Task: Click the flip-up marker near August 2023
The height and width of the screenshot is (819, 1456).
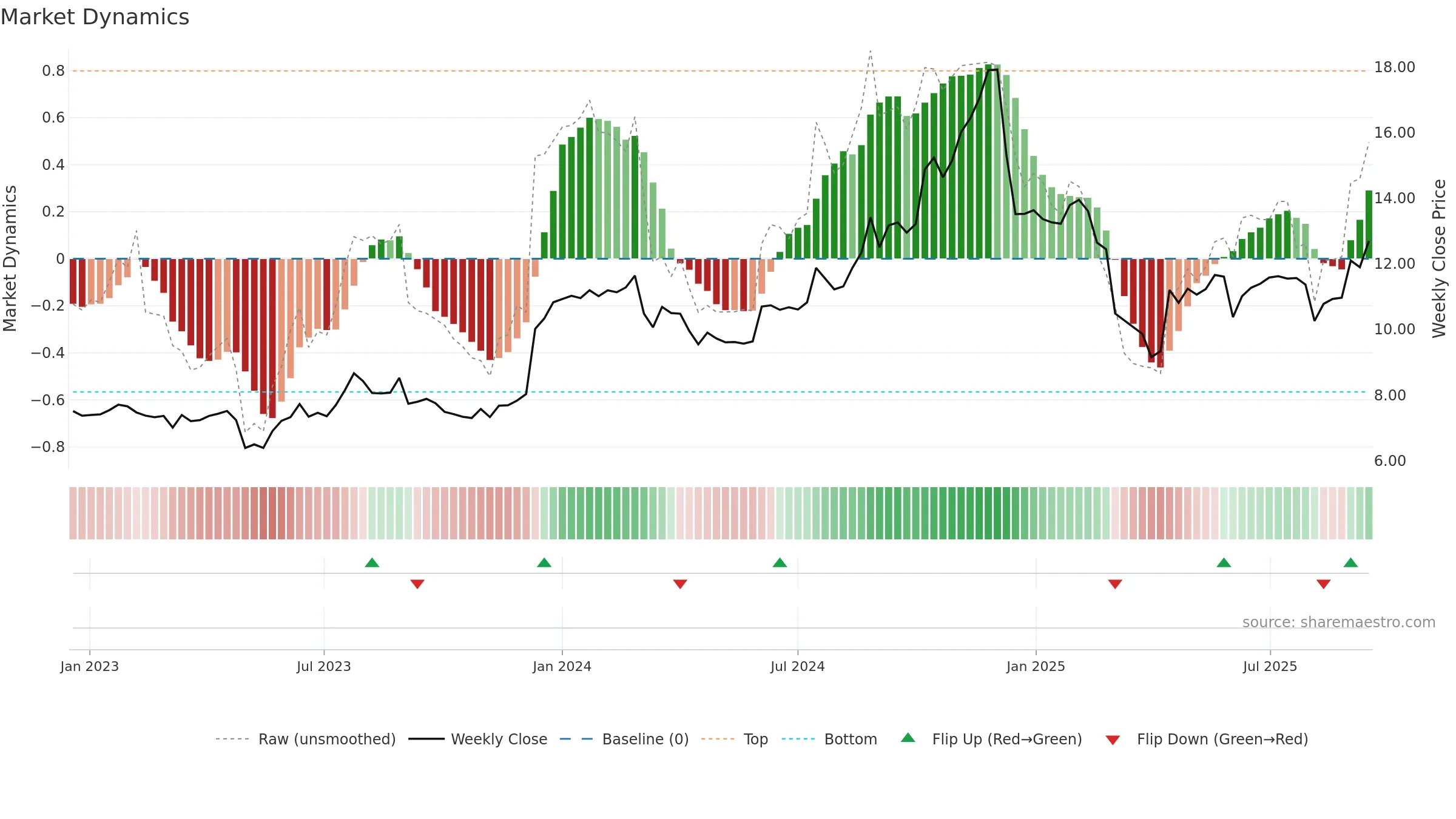Action: 372,562
